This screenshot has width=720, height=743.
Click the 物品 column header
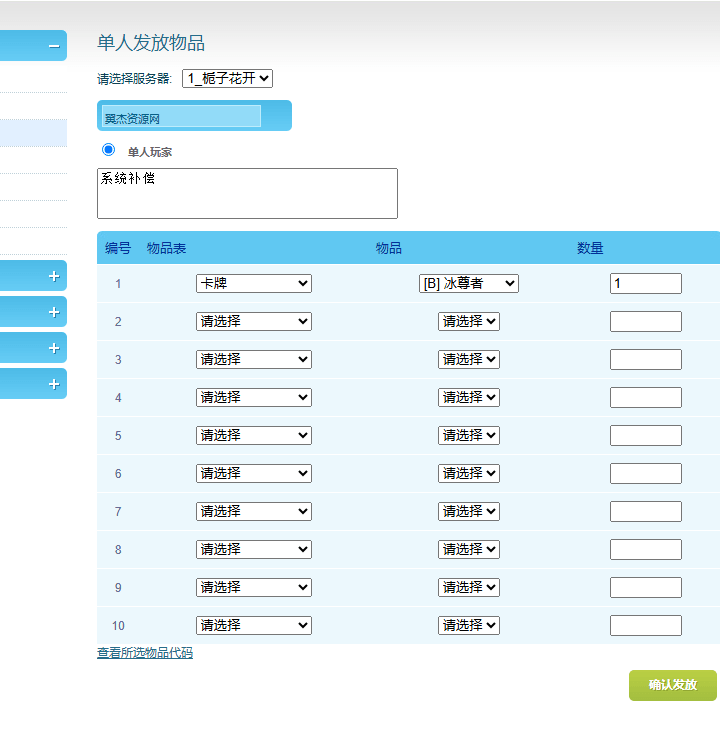[x=389, y=248]
